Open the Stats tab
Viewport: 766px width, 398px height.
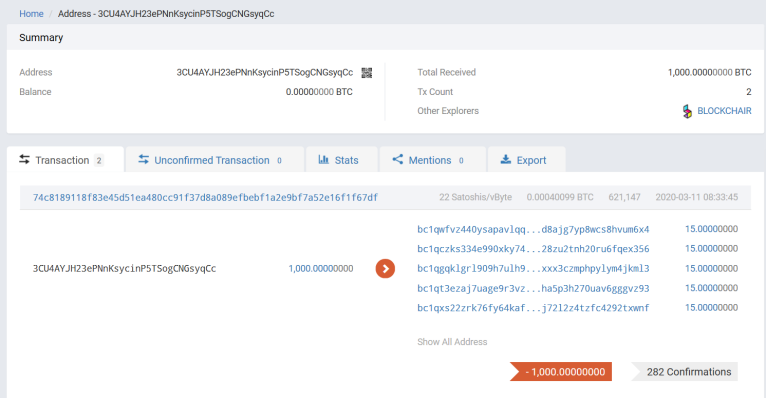click(x=342, y=160)
